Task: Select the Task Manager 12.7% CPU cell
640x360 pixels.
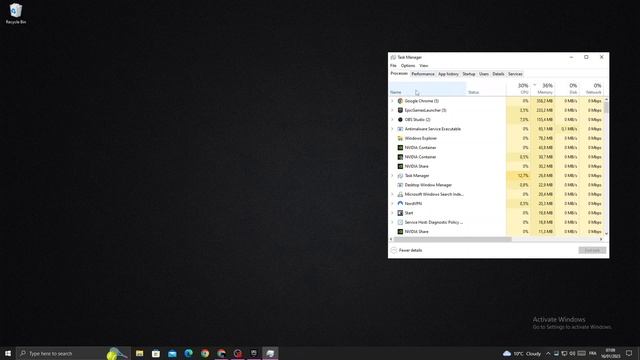Action: click(x=518, y=176)
